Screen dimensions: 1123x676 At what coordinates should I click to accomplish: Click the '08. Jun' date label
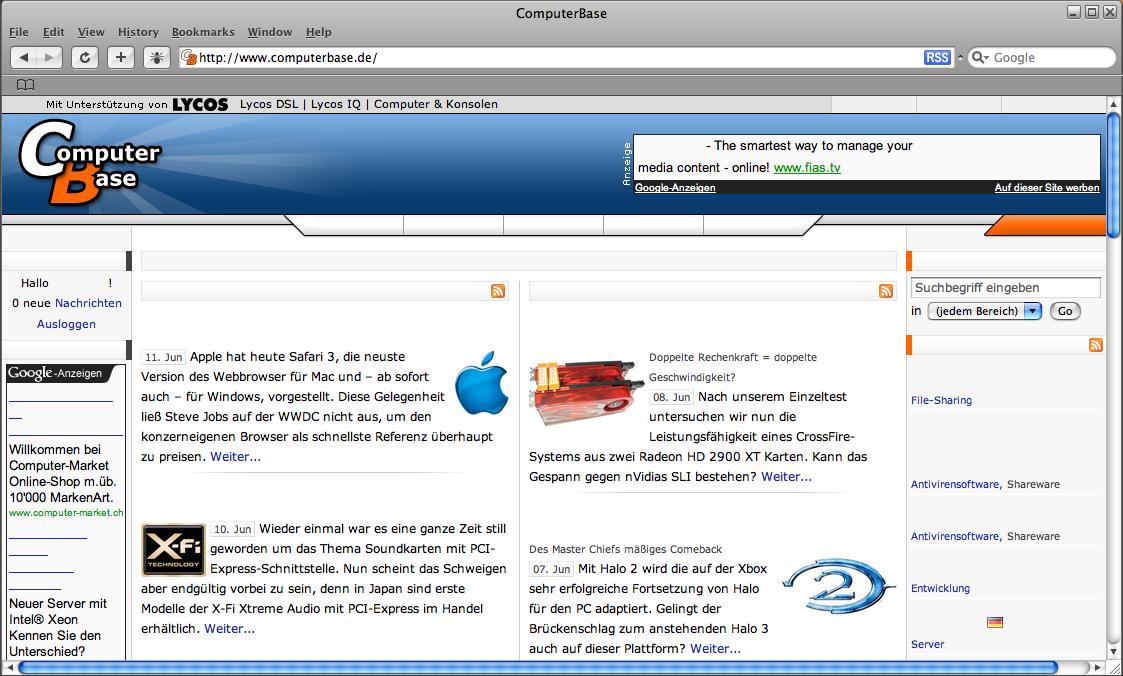671,397
